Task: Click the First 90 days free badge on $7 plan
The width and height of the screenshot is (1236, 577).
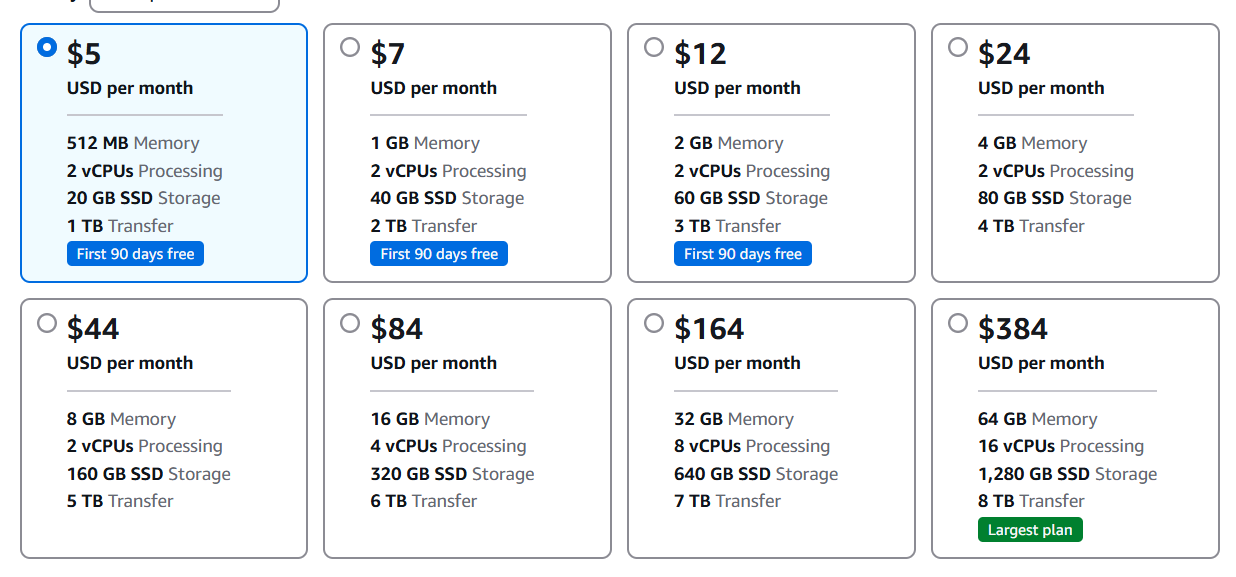Action: [x=439, y=254]
